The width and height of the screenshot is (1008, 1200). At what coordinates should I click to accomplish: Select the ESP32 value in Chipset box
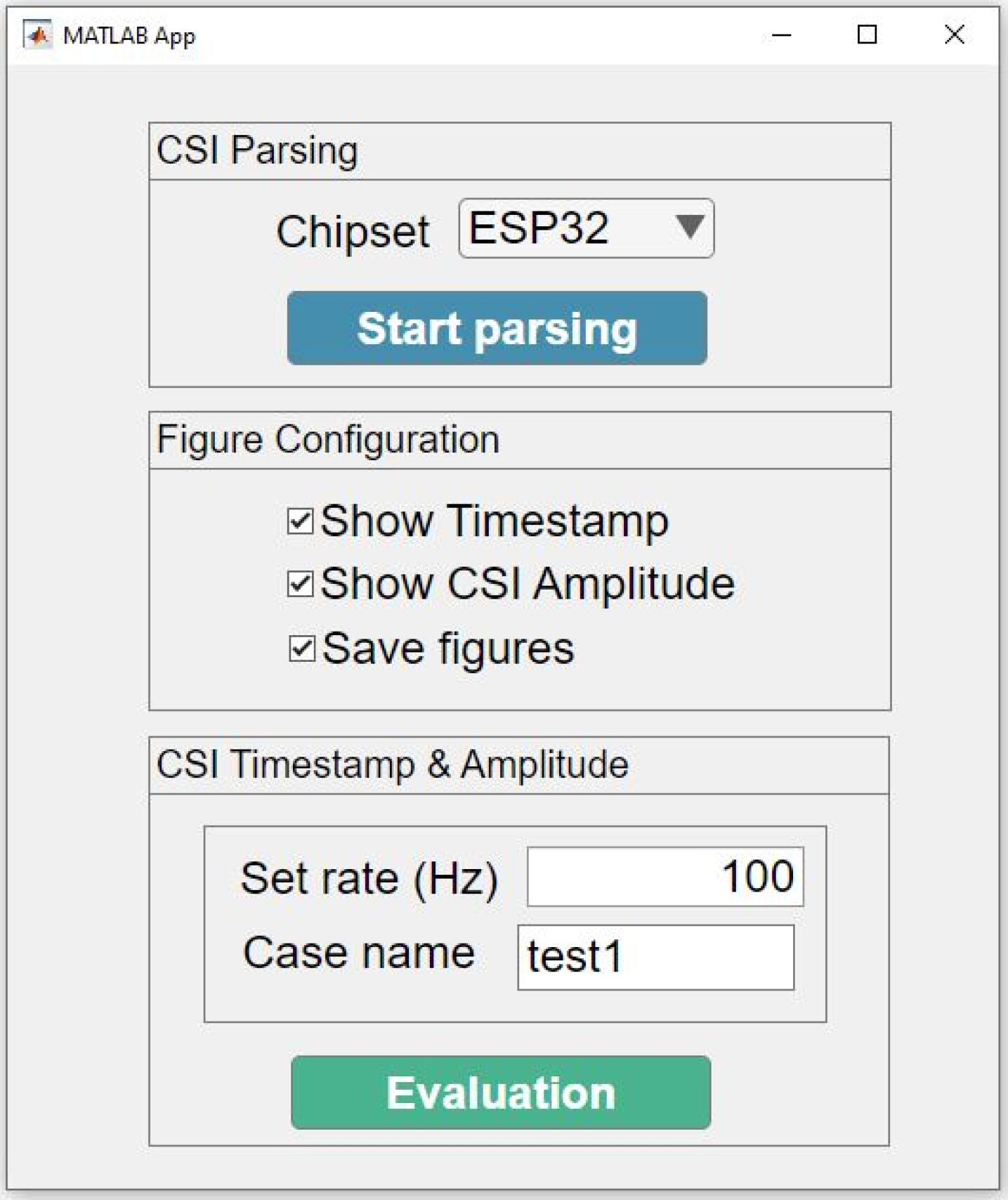point(539,228)
